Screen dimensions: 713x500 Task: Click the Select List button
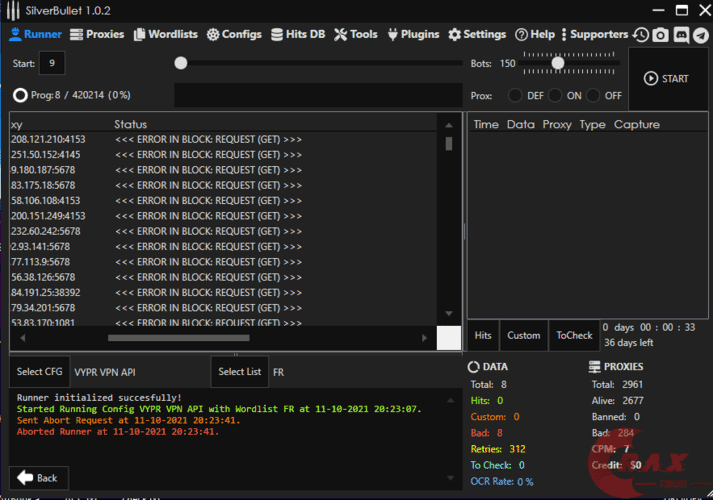tap(240, 372)
